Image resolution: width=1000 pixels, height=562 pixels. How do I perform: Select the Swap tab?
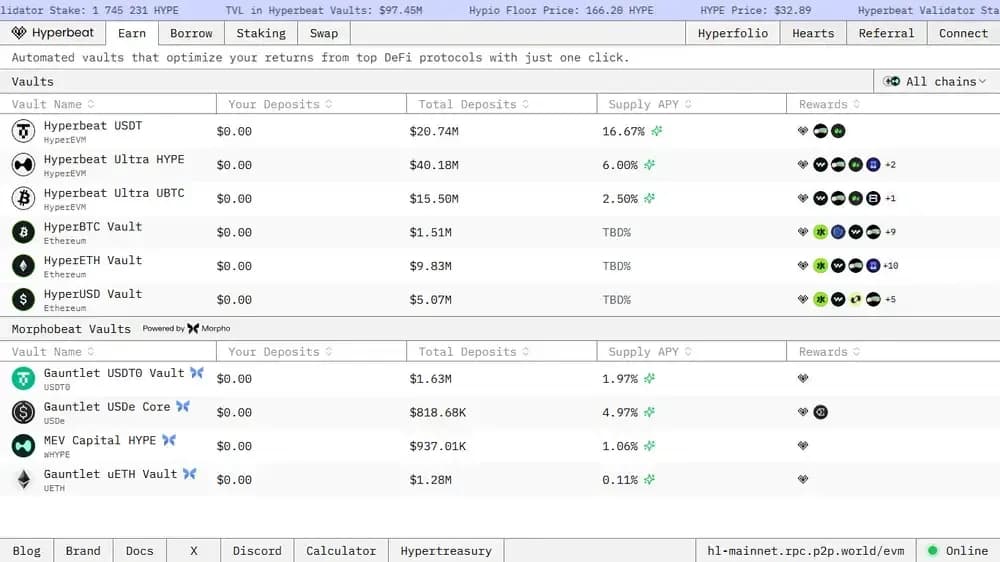click(324, 33)
